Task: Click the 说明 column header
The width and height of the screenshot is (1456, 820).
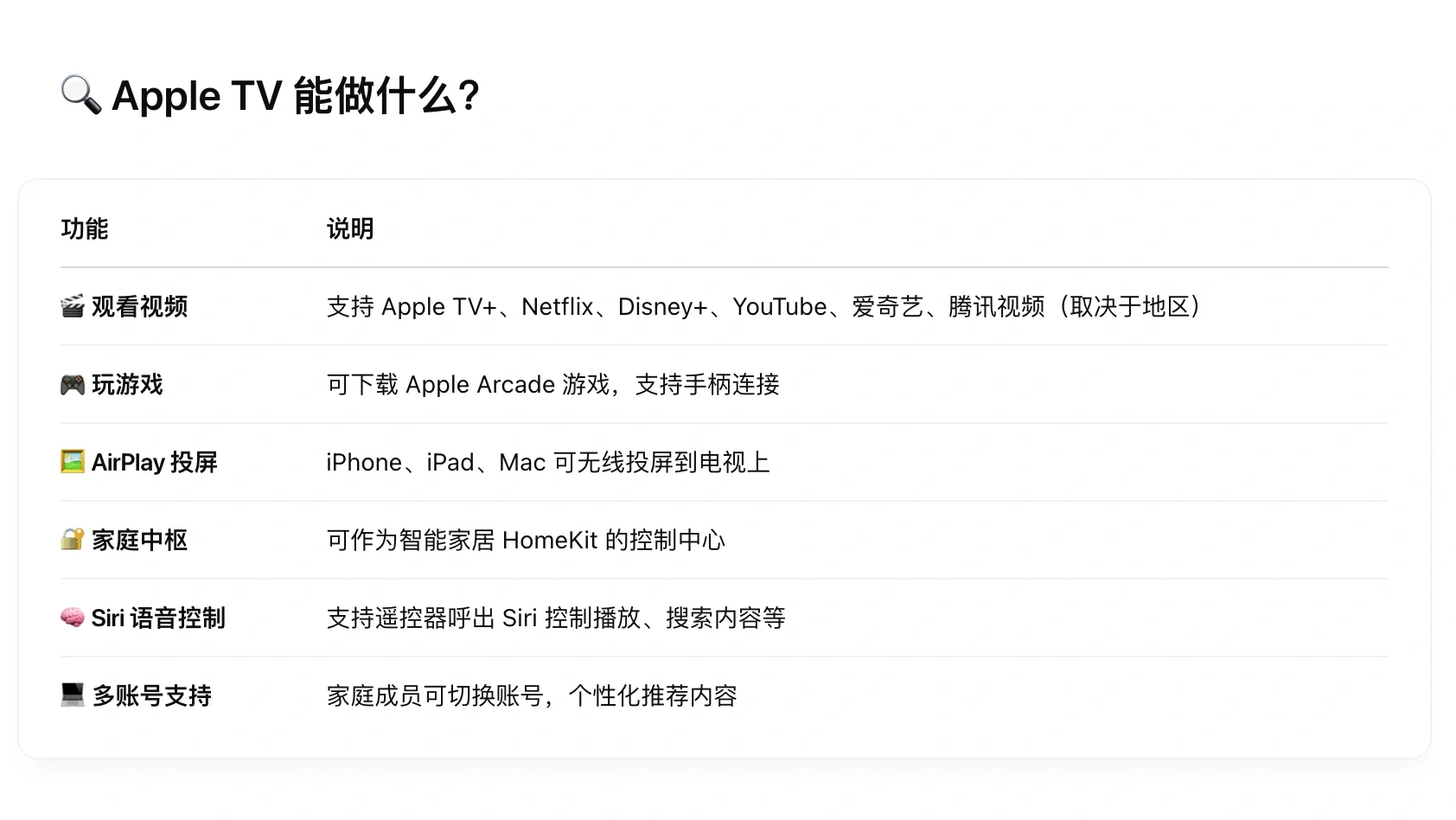Action: point(349,228)
